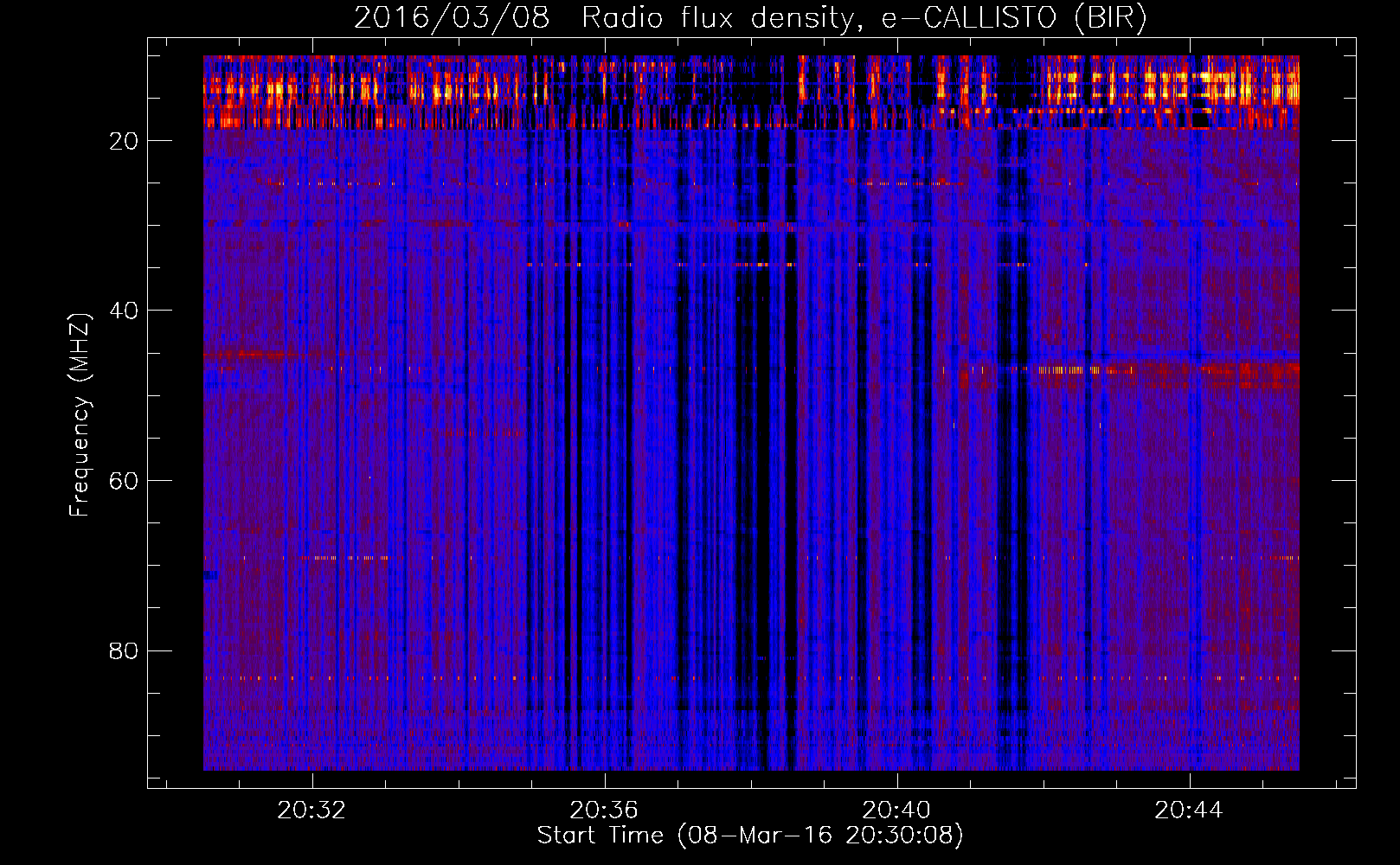
Task: Click the '80' frequency tick label
Action: pyautogui.click(x=124, y=650)
